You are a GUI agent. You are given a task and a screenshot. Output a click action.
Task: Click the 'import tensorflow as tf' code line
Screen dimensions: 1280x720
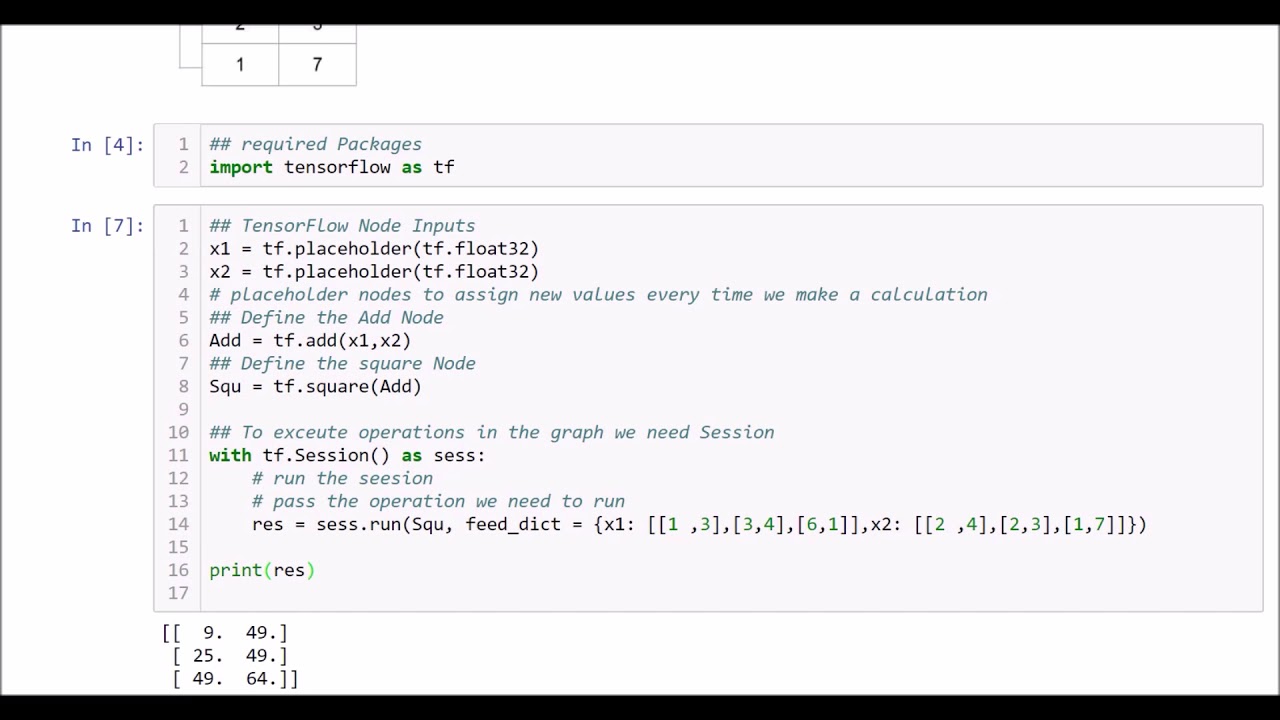332,167
